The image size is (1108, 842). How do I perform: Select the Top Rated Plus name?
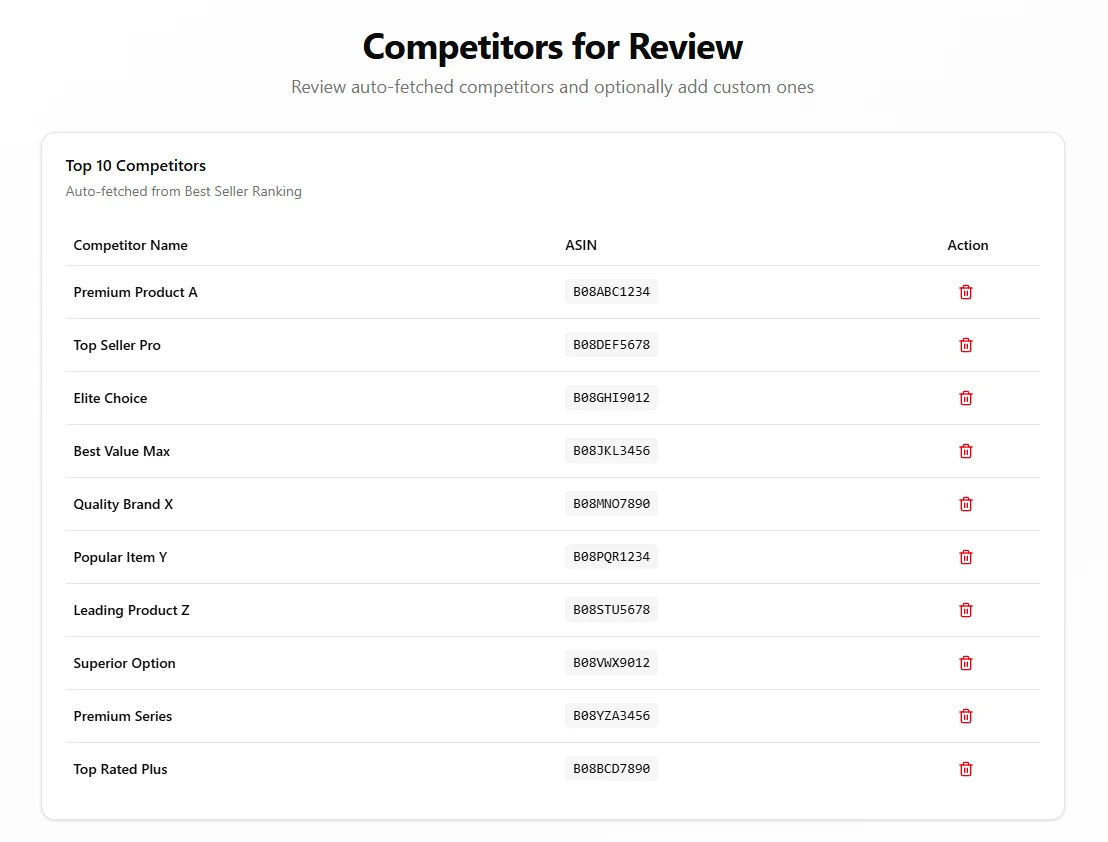(x=120, y=769)
